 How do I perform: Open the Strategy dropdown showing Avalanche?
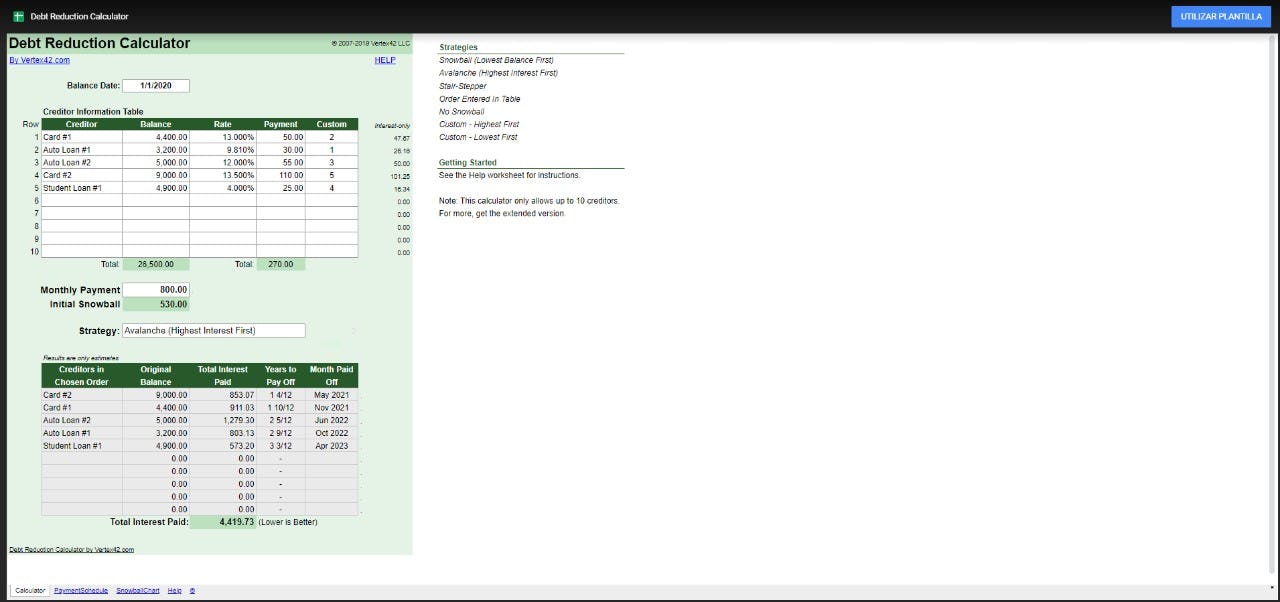click(x=213, y=330)
